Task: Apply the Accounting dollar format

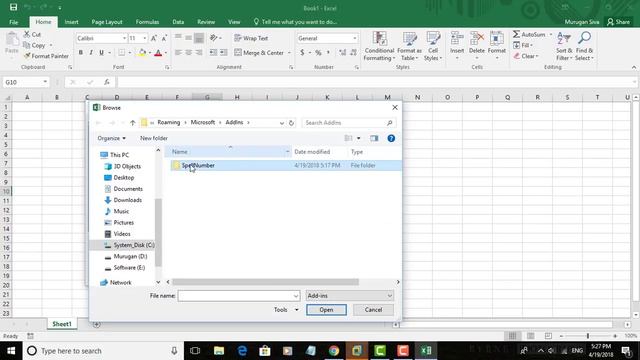Action: (x=302, y=53)
